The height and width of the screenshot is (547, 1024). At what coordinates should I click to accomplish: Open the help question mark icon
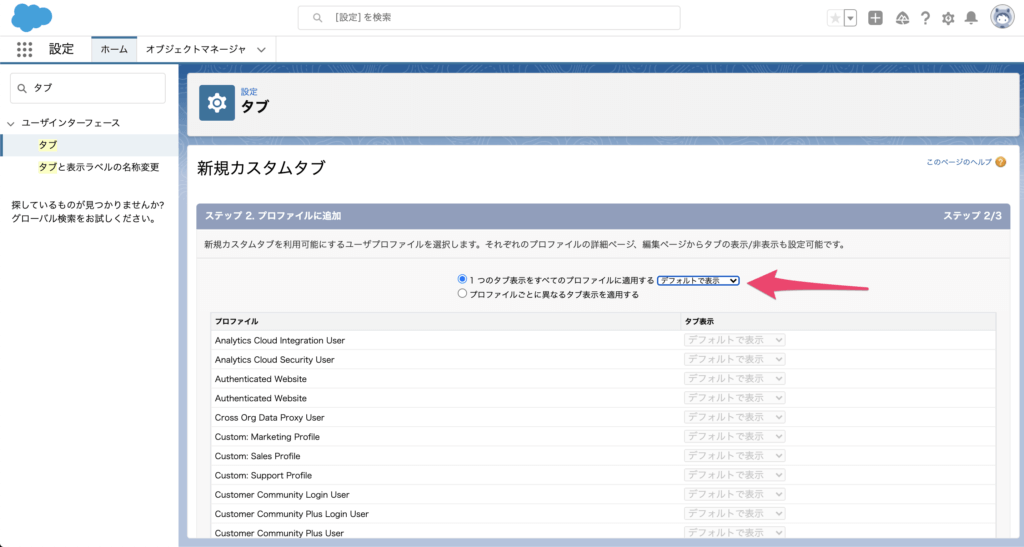[x=925, y=18]
